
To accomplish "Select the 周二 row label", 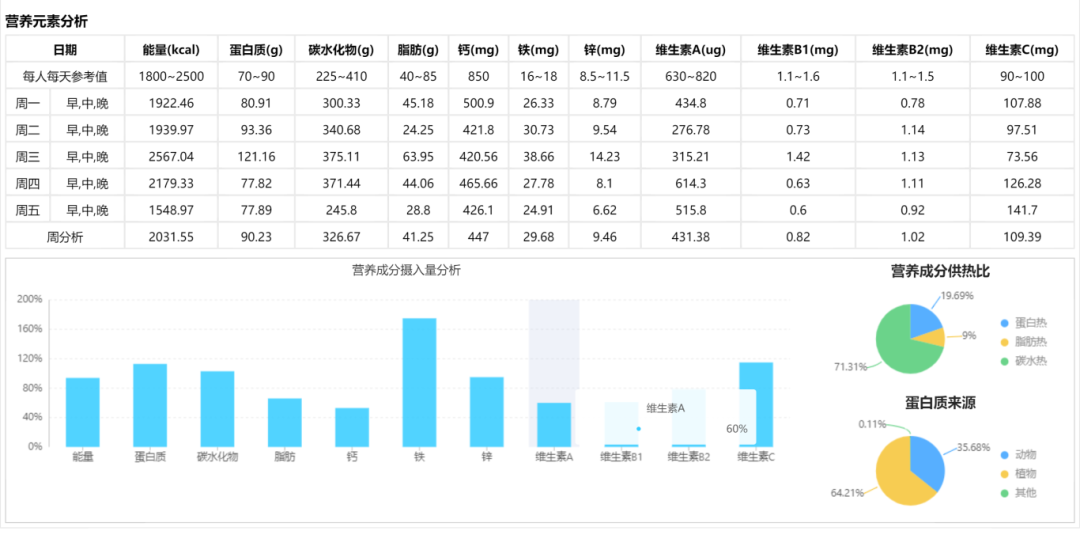I will pyautogui.click(x=28, y=130).
